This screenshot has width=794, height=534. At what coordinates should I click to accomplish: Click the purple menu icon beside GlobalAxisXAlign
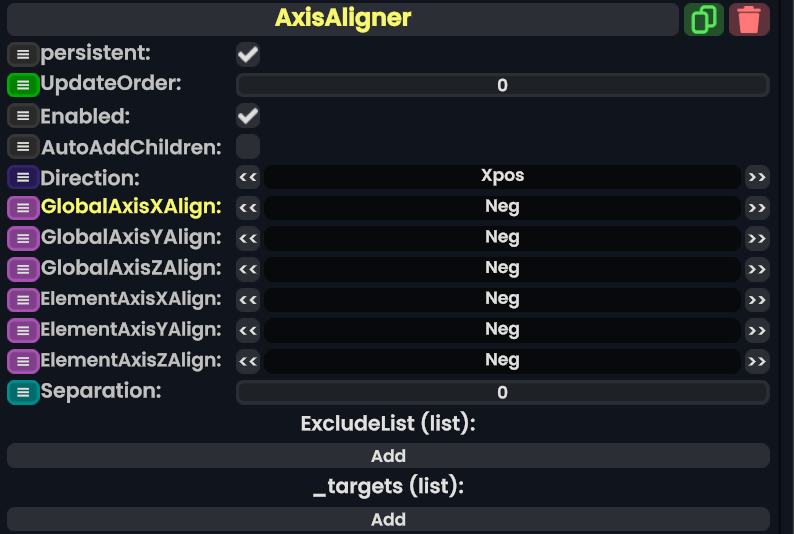coord(22,208)
